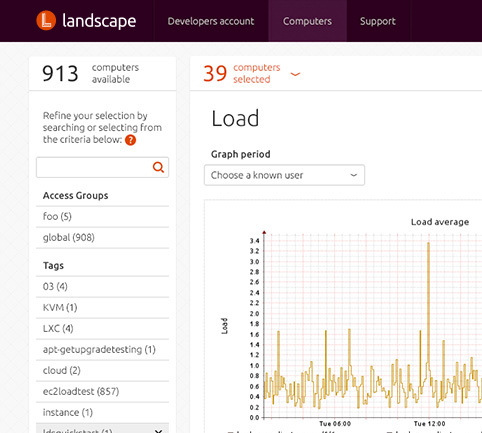Open the Graph period dropdown

[284, 175]
